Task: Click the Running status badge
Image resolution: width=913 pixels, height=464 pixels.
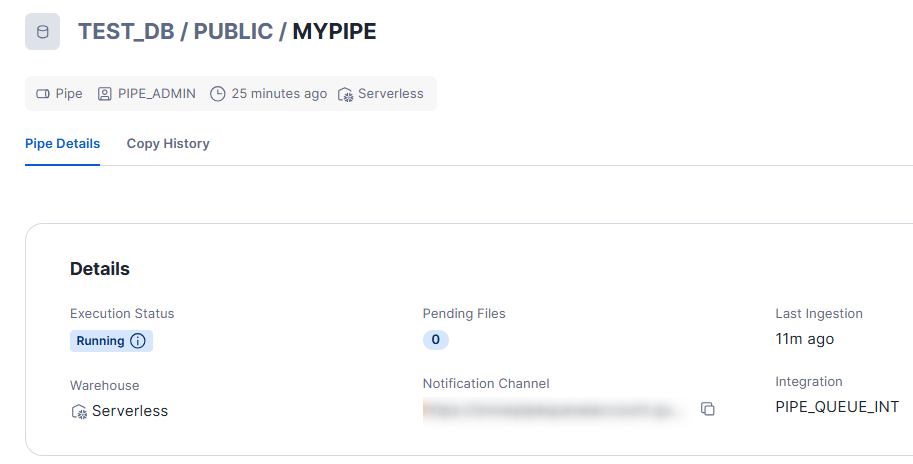Action: (x=101, y=341)
